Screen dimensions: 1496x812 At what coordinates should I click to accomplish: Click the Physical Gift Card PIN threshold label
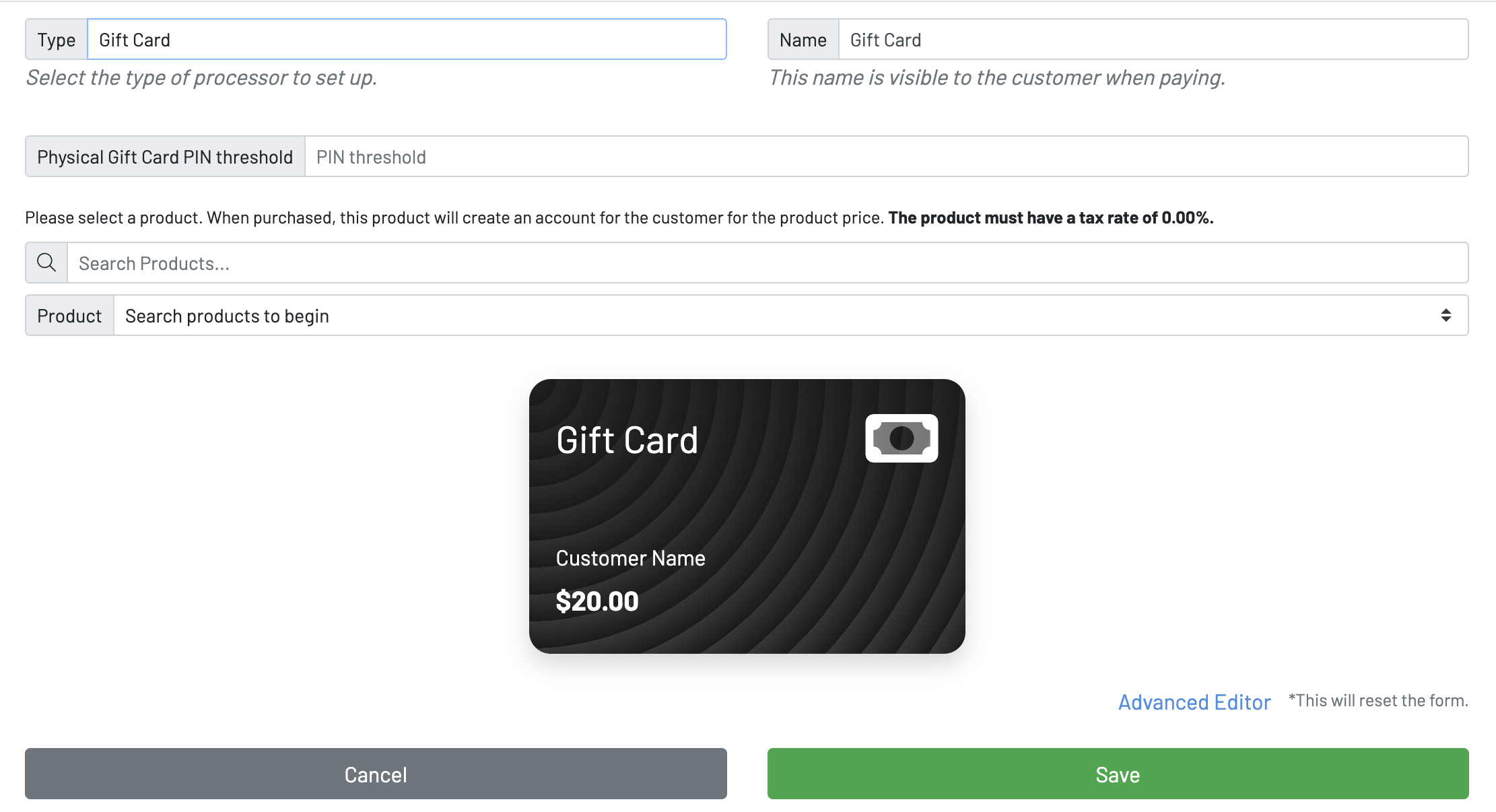(164, 156)
